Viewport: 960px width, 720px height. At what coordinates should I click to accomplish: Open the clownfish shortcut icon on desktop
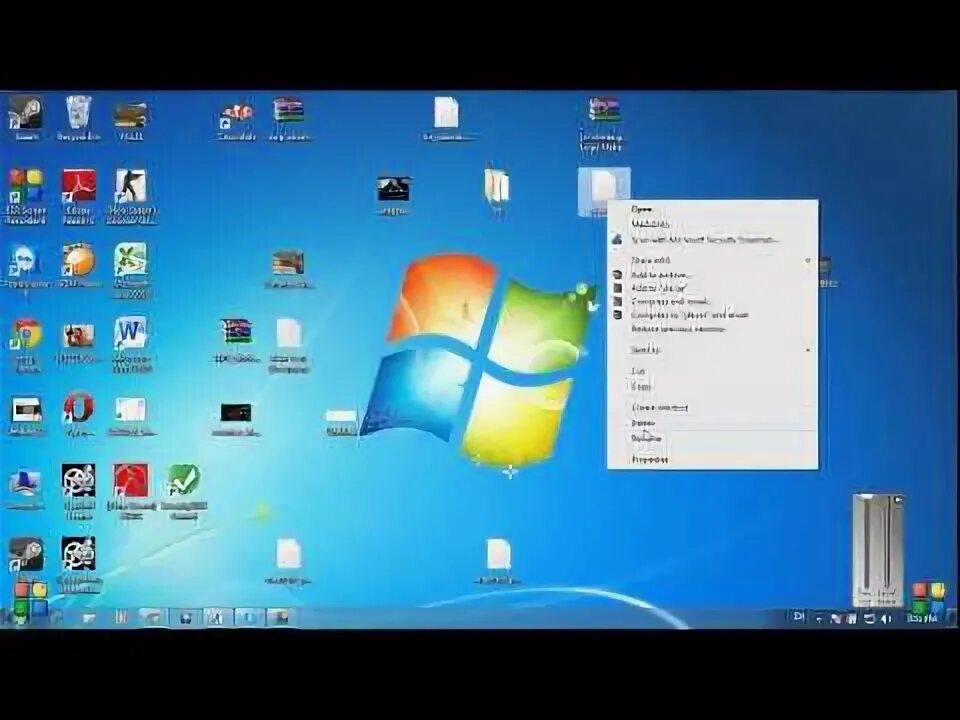236,120
